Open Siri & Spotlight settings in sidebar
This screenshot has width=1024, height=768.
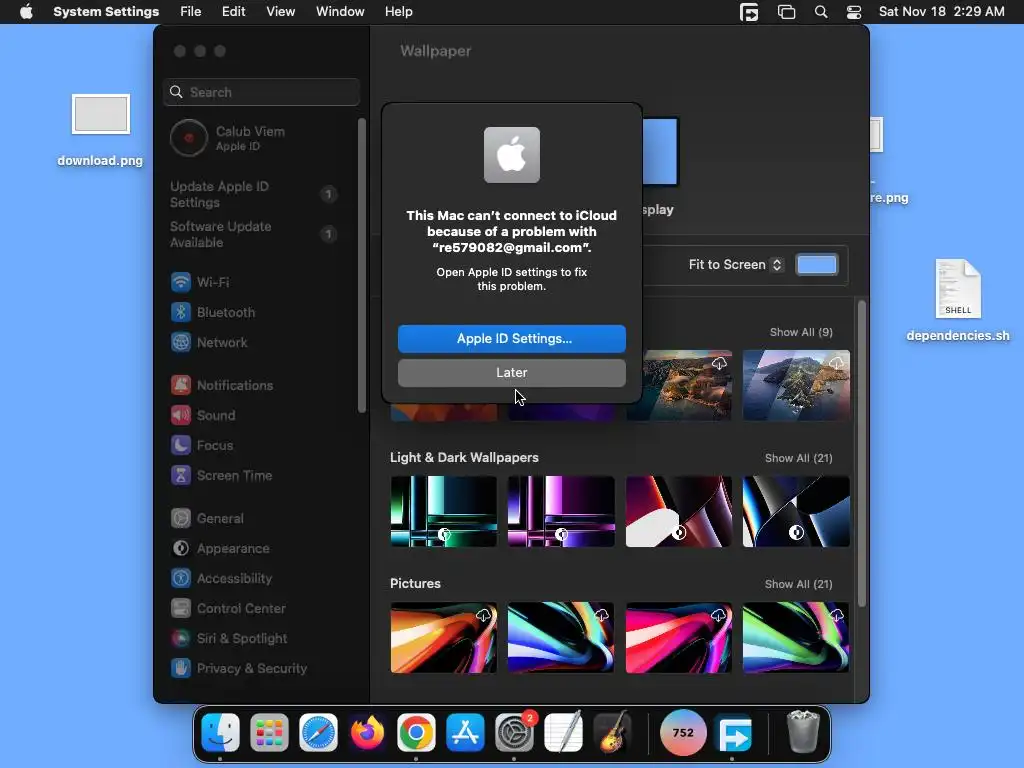[229, 639]
